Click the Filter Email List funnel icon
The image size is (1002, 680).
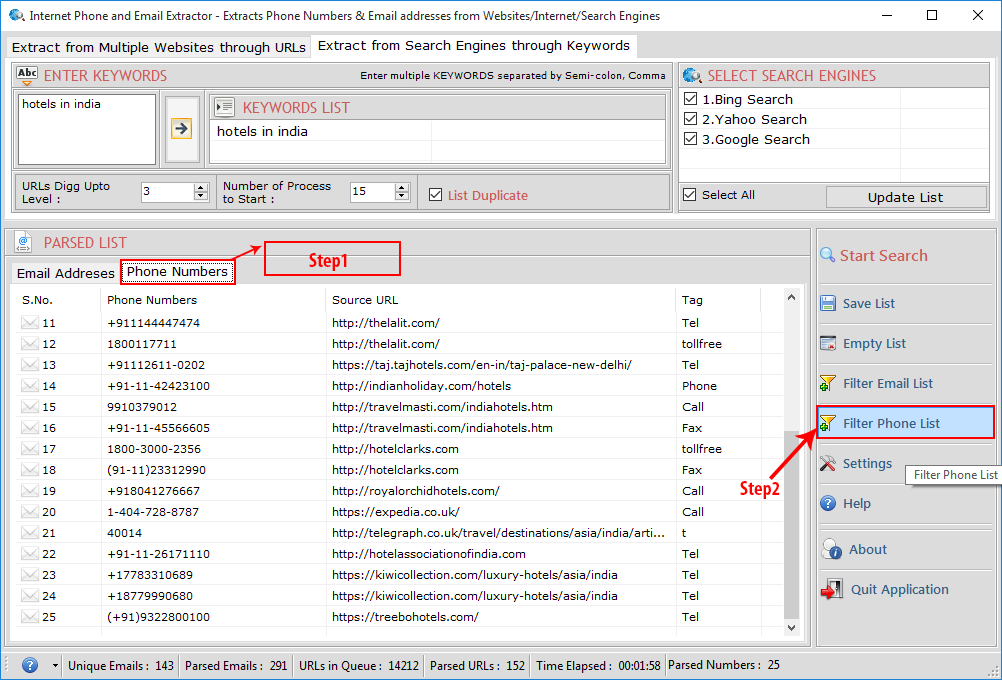[828, 383]
